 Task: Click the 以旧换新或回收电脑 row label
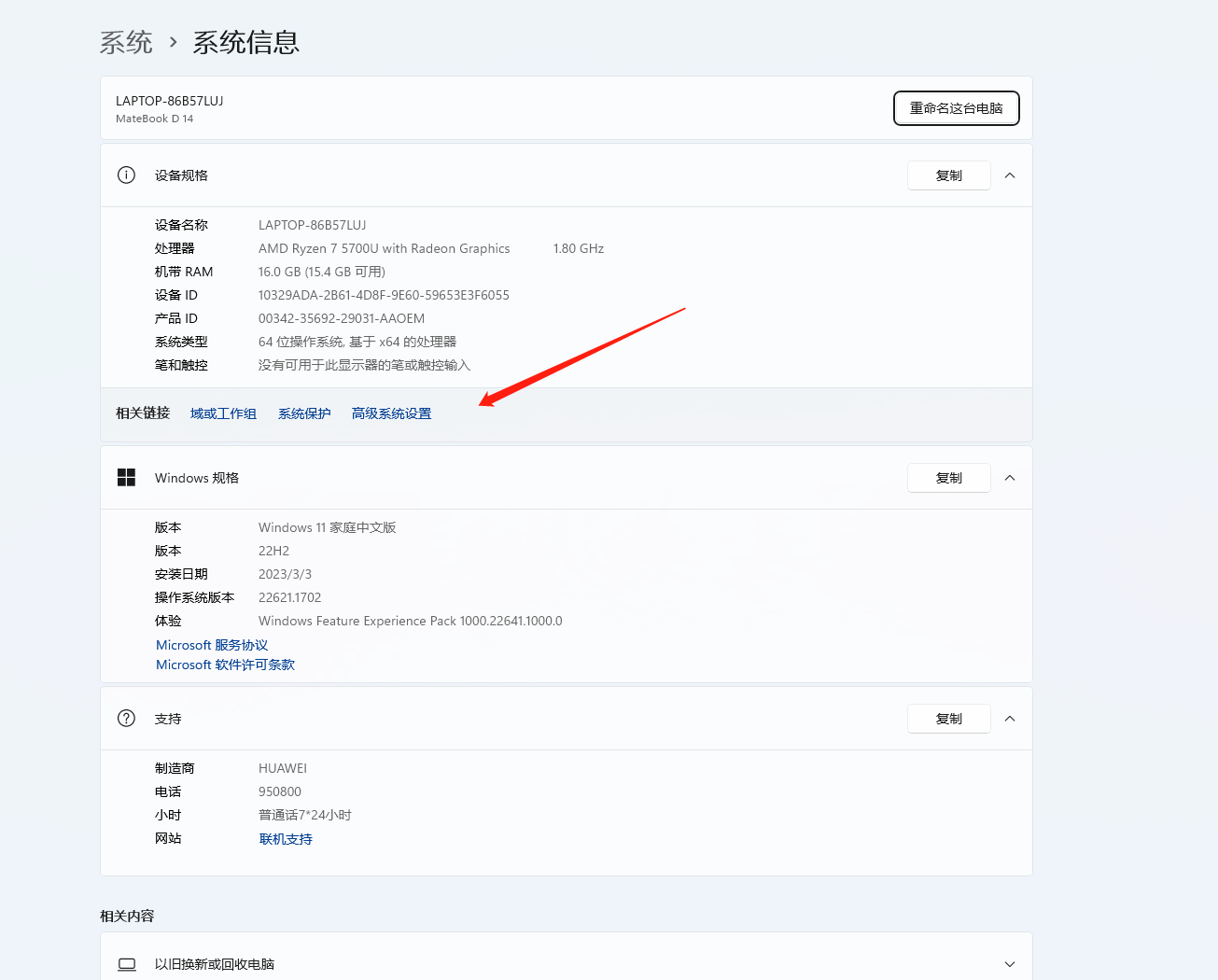coord(215,964)
